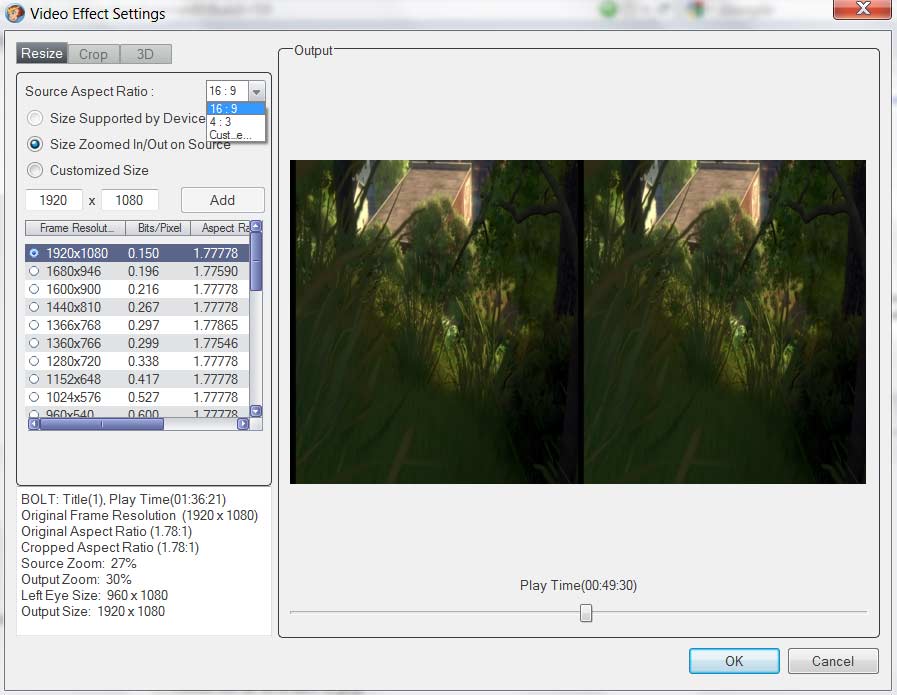
Task: Click the 'Play Time(00:49:30)' label
Action: (x=578, y=585)
